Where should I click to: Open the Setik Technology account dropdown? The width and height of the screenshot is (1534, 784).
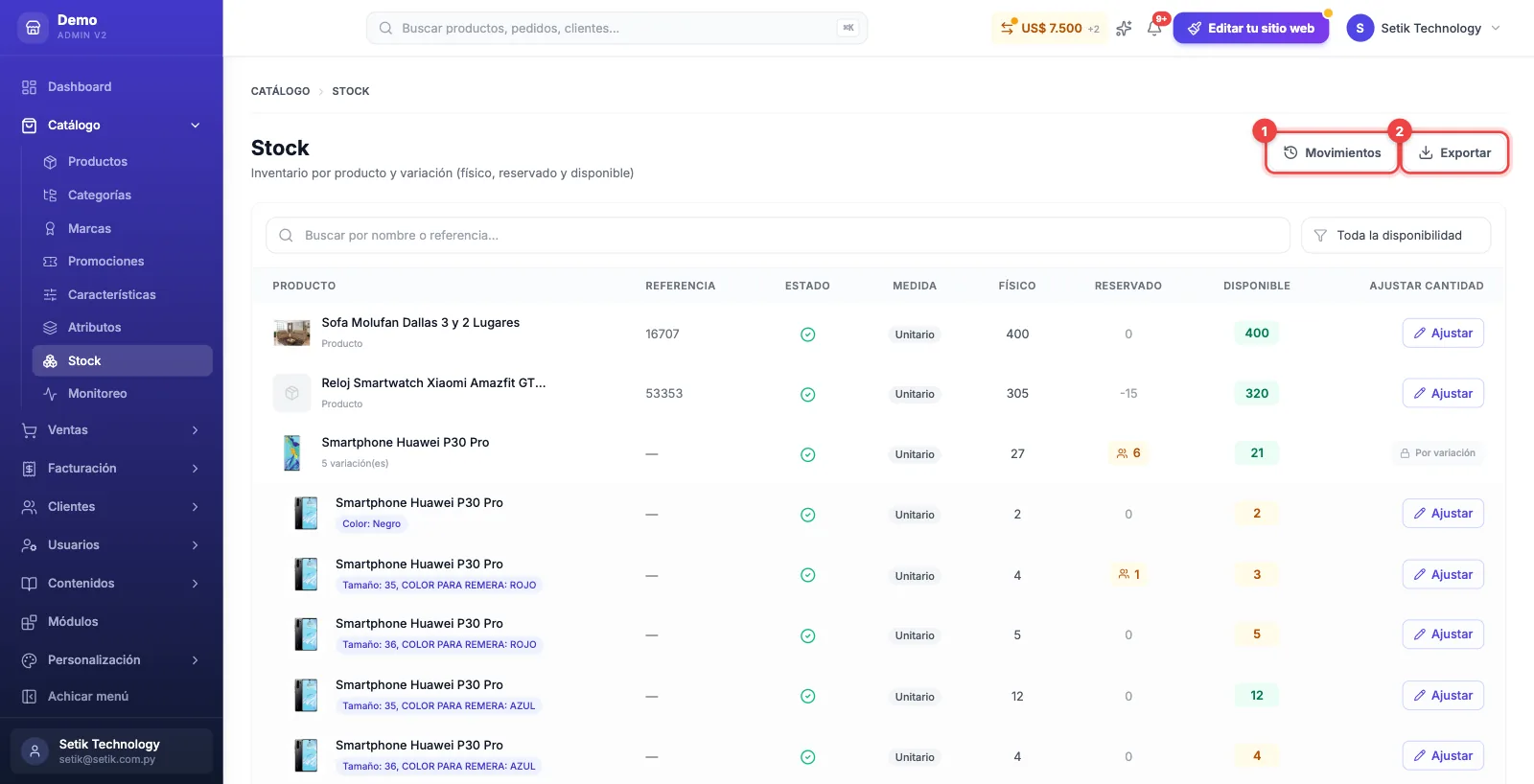click(x=1424, y=28)
